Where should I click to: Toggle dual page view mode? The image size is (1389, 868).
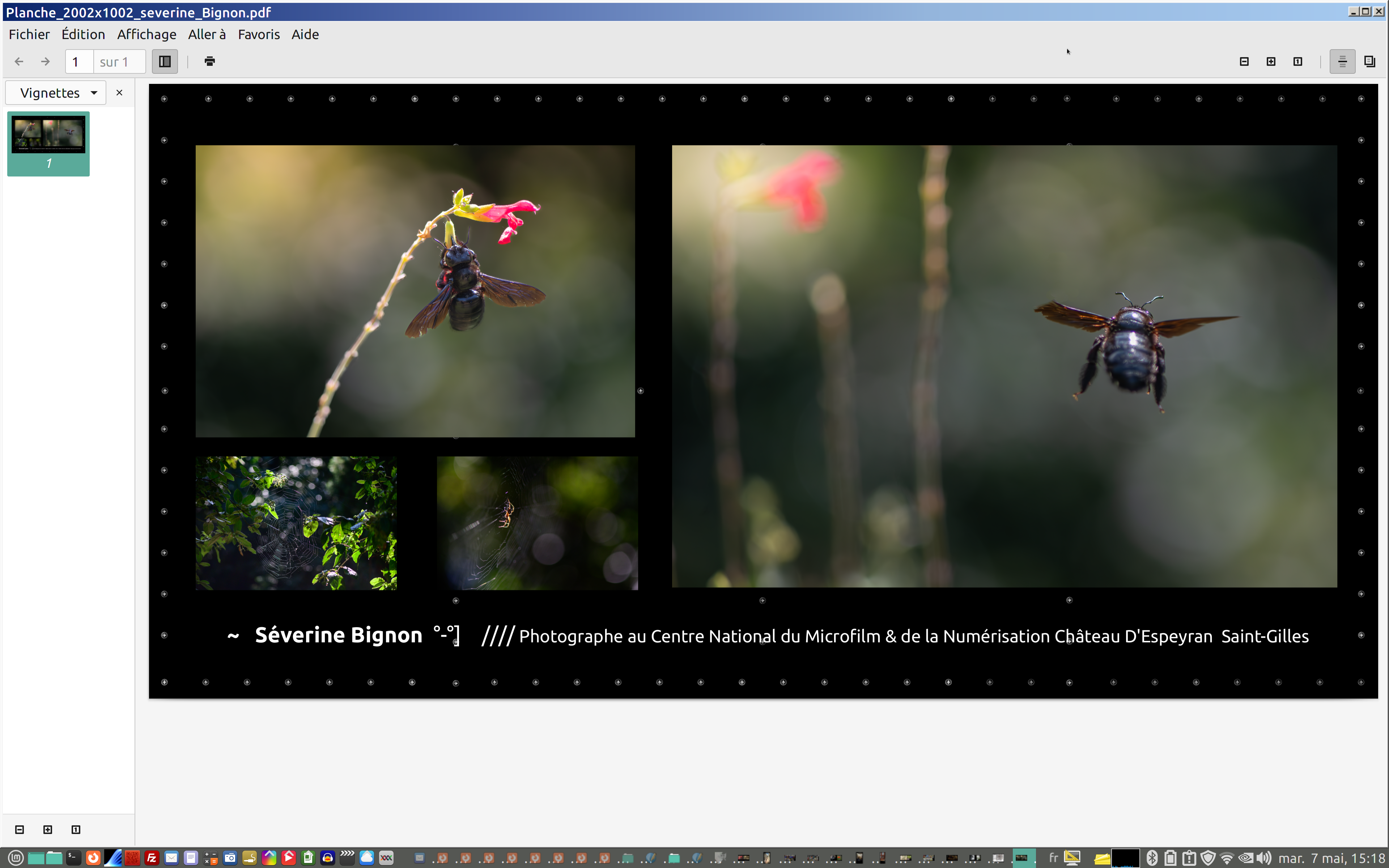tap(1369, 61)
